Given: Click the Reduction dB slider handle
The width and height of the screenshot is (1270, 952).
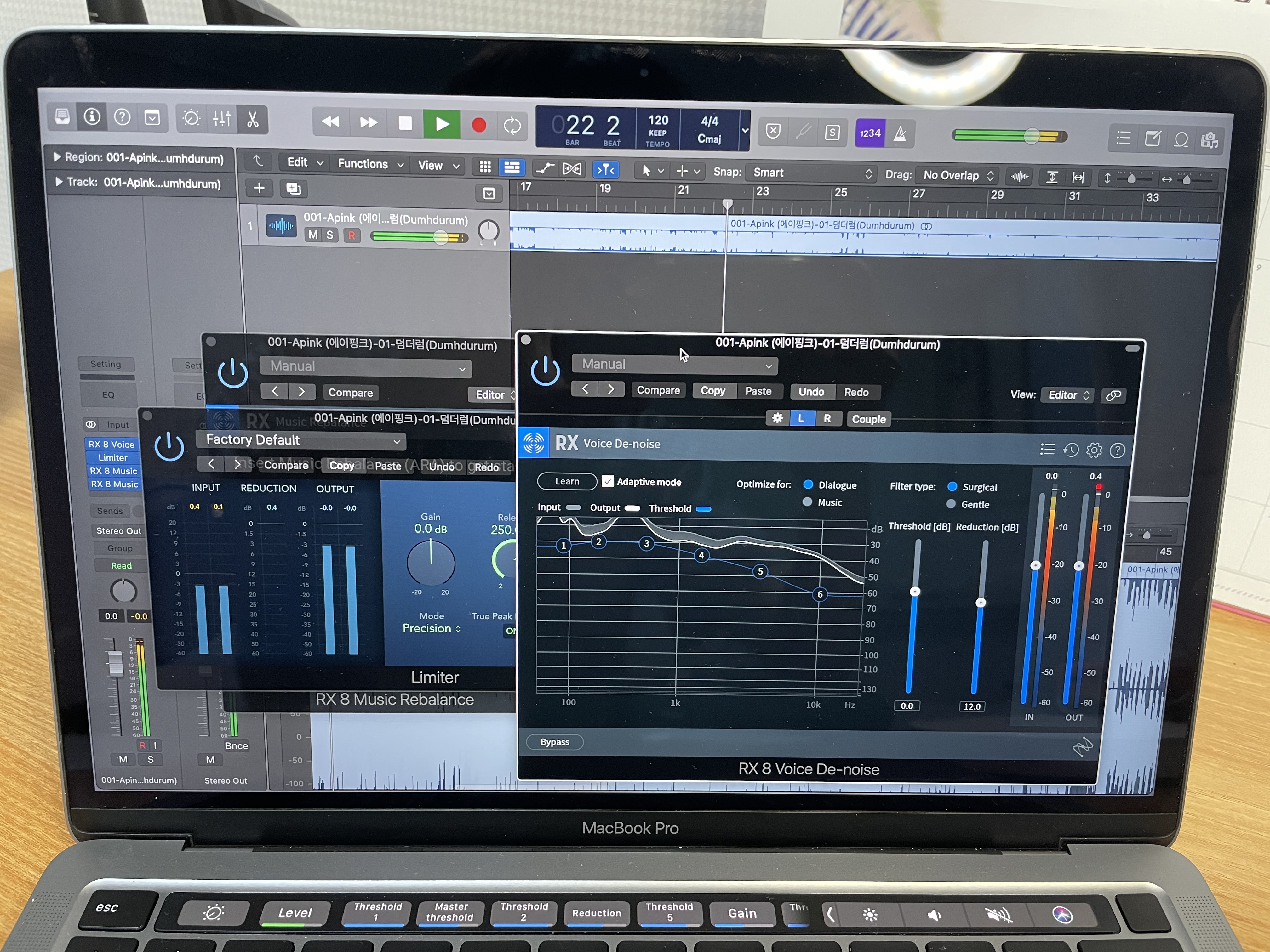Looking at the screenshot, I should point(981,603).
